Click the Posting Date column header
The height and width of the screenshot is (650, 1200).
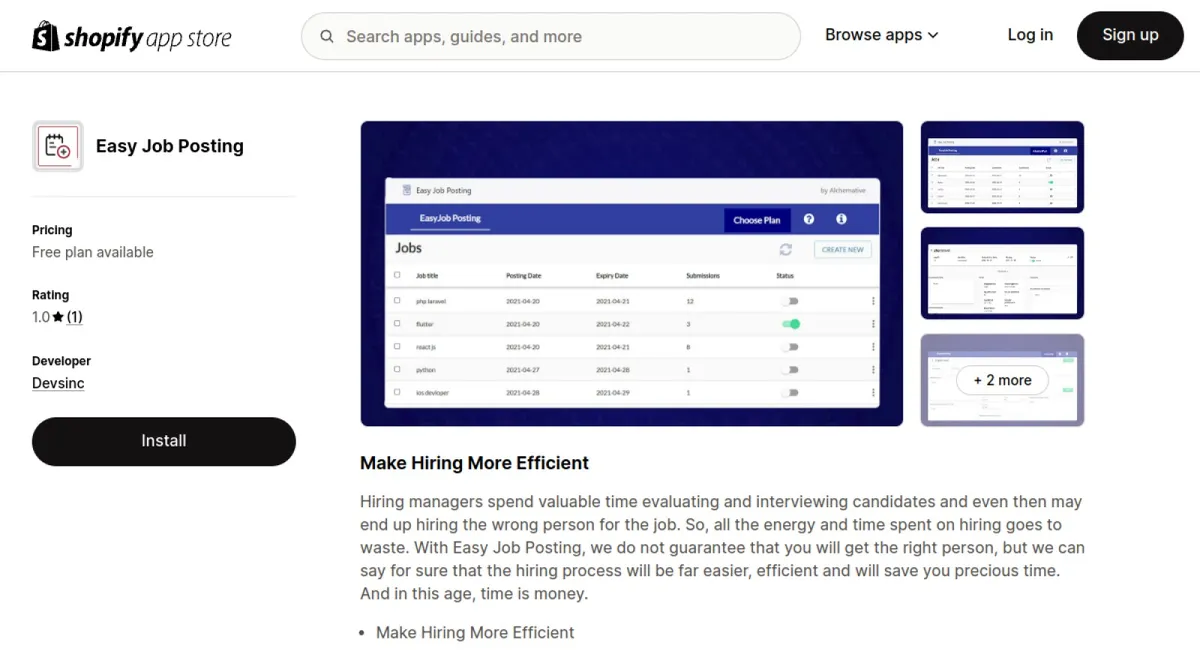523,275
